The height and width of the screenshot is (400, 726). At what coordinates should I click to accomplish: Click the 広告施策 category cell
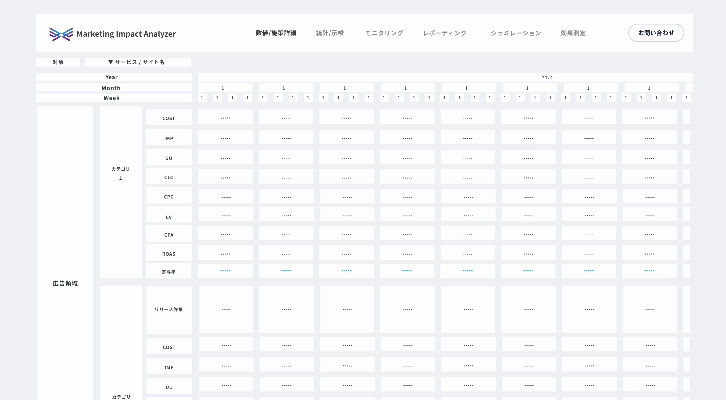coord(65,283)
